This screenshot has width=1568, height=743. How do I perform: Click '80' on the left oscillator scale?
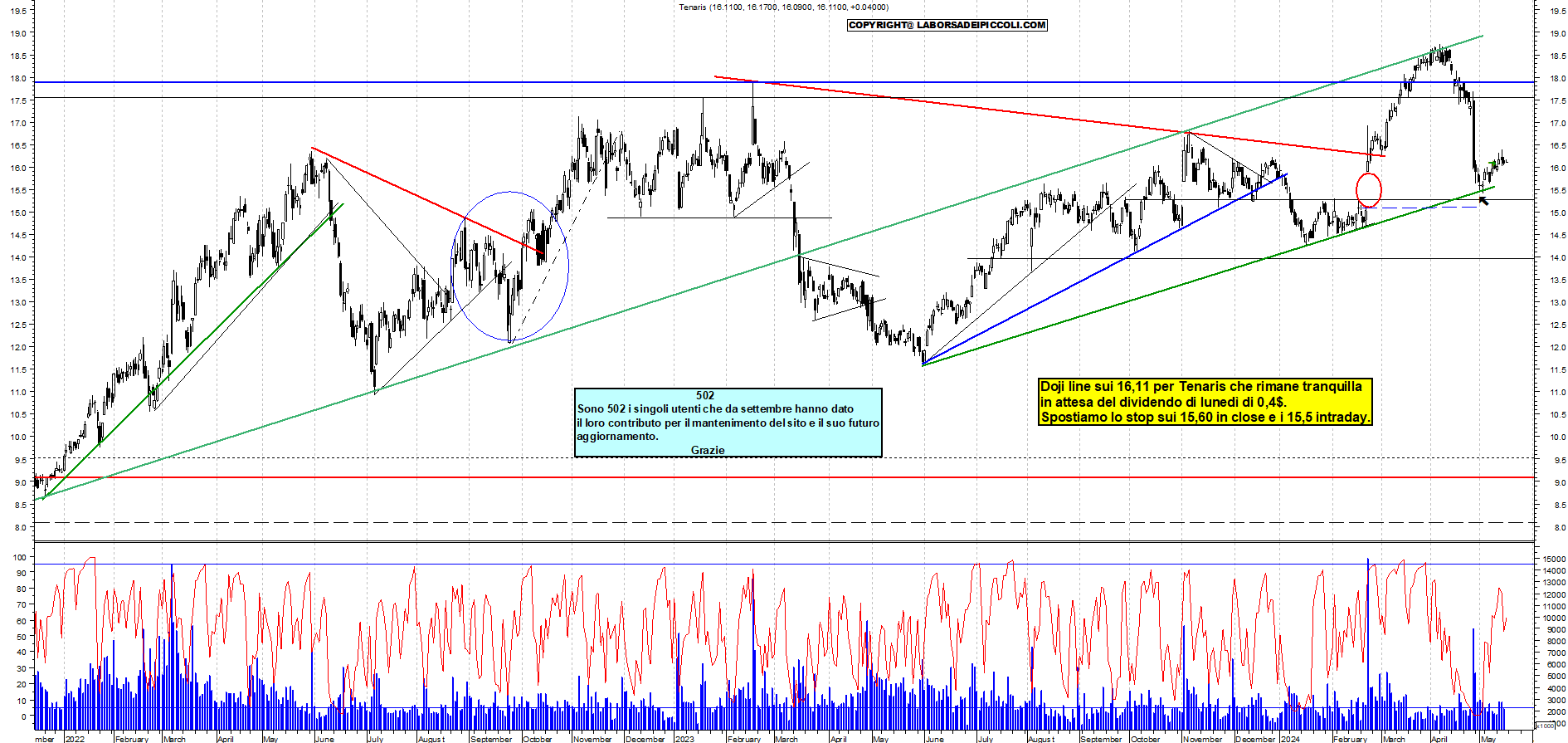(x=22, y=589)
